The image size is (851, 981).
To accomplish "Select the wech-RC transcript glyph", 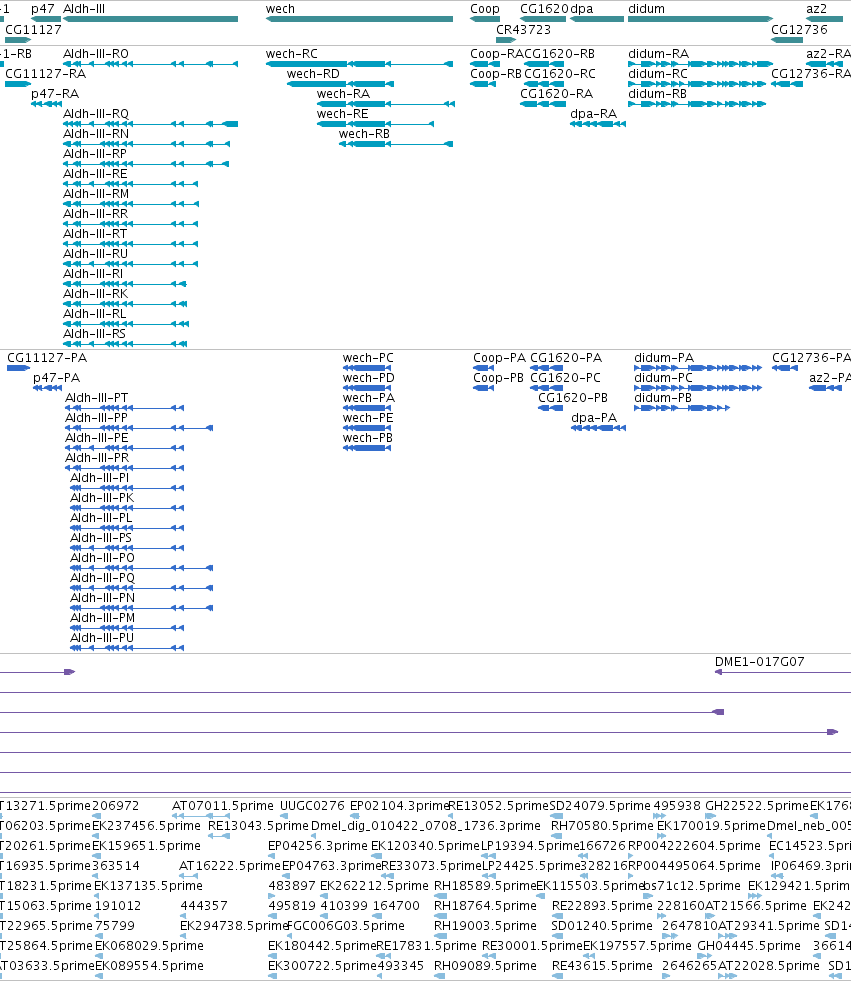I will point(359,64).
